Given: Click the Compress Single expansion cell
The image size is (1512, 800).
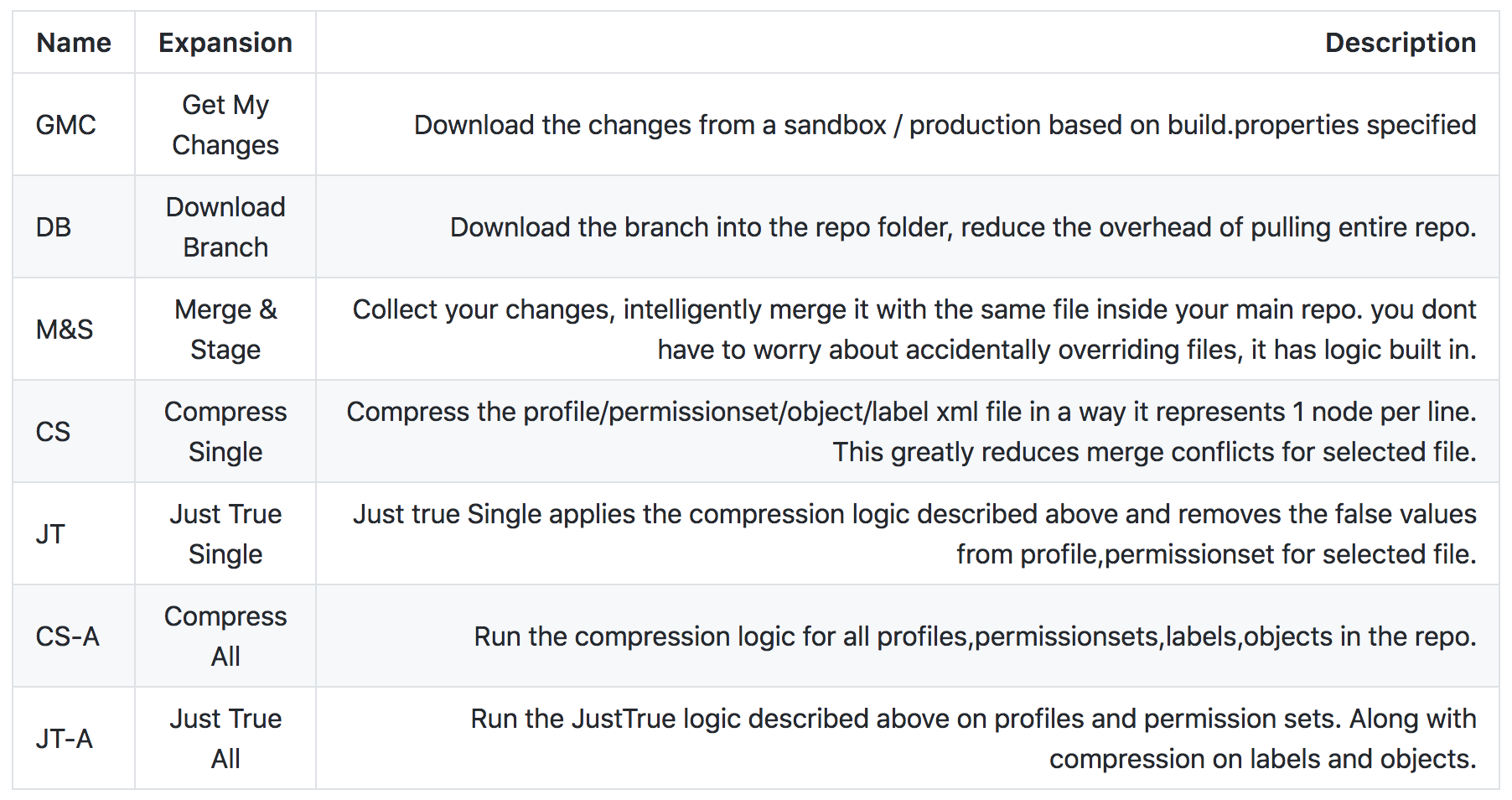Looking at the screenshot, I should [225, 432].
